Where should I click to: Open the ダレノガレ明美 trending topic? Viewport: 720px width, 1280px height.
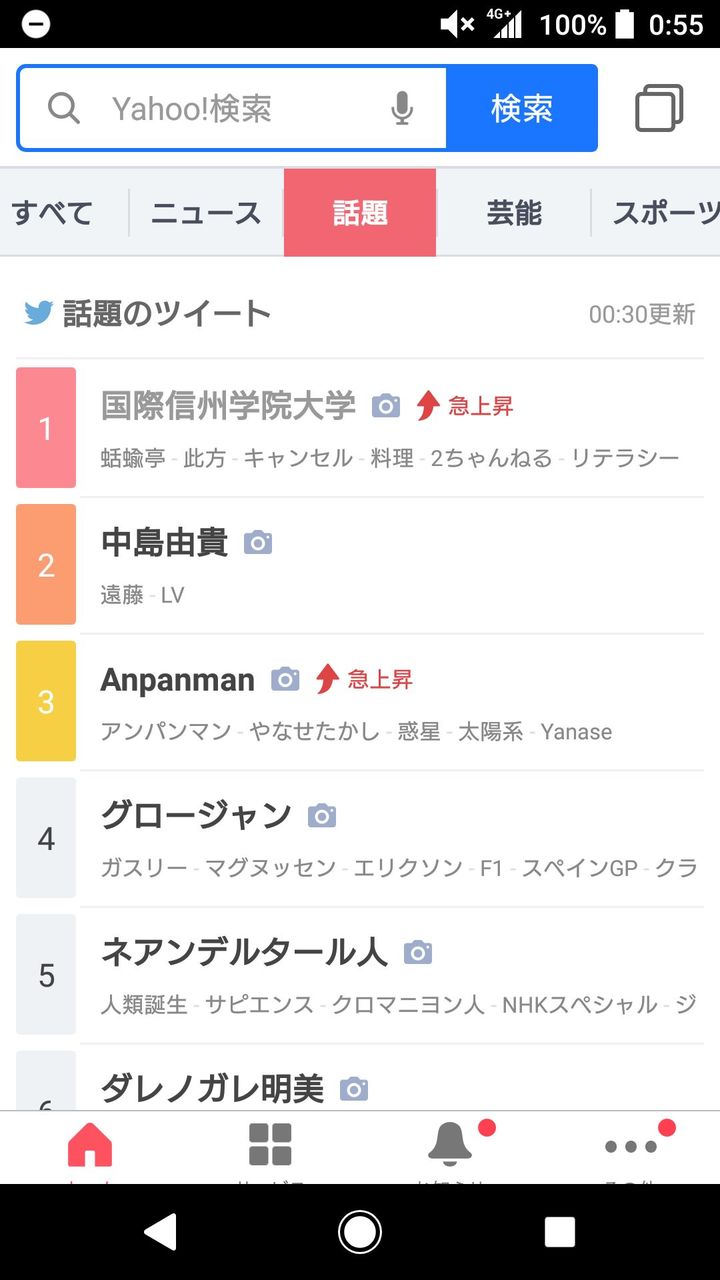coord(212,1088)
